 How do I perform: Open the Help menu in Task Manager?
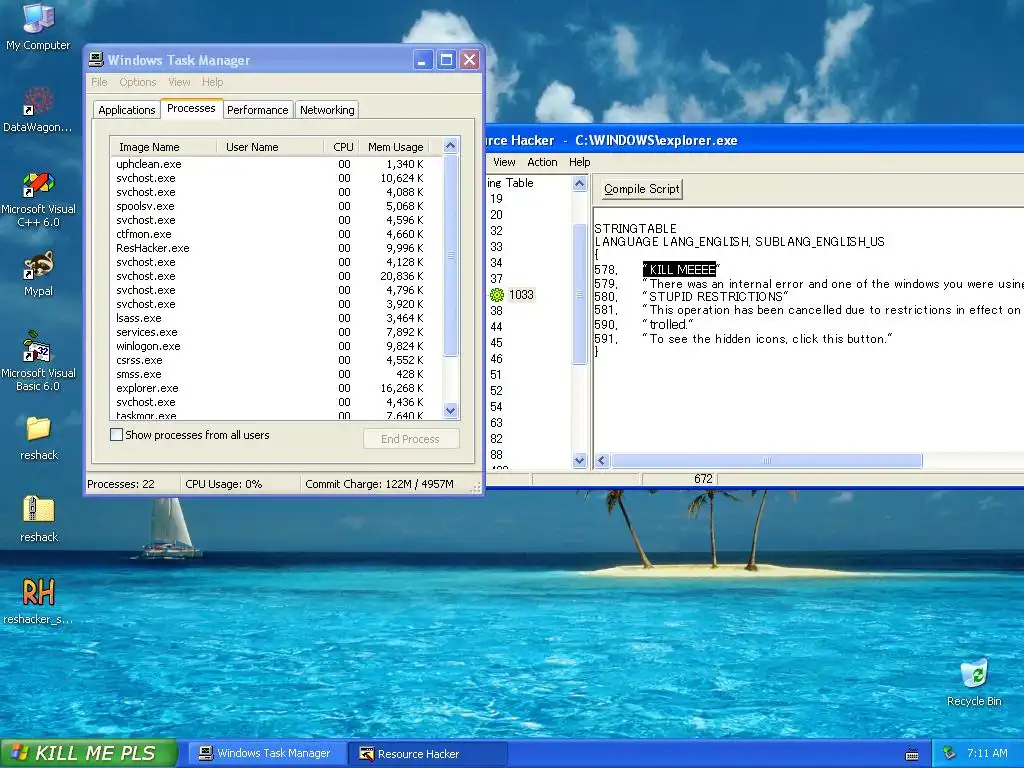tap(212, 82)
